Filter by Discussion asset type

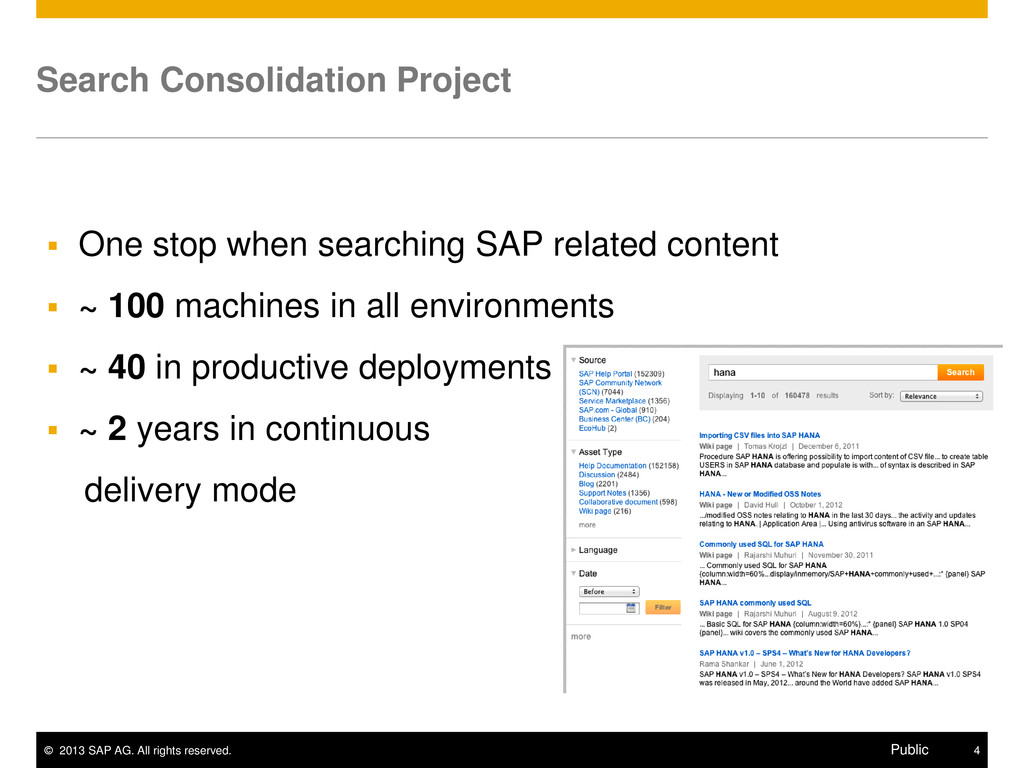(597, 475)
